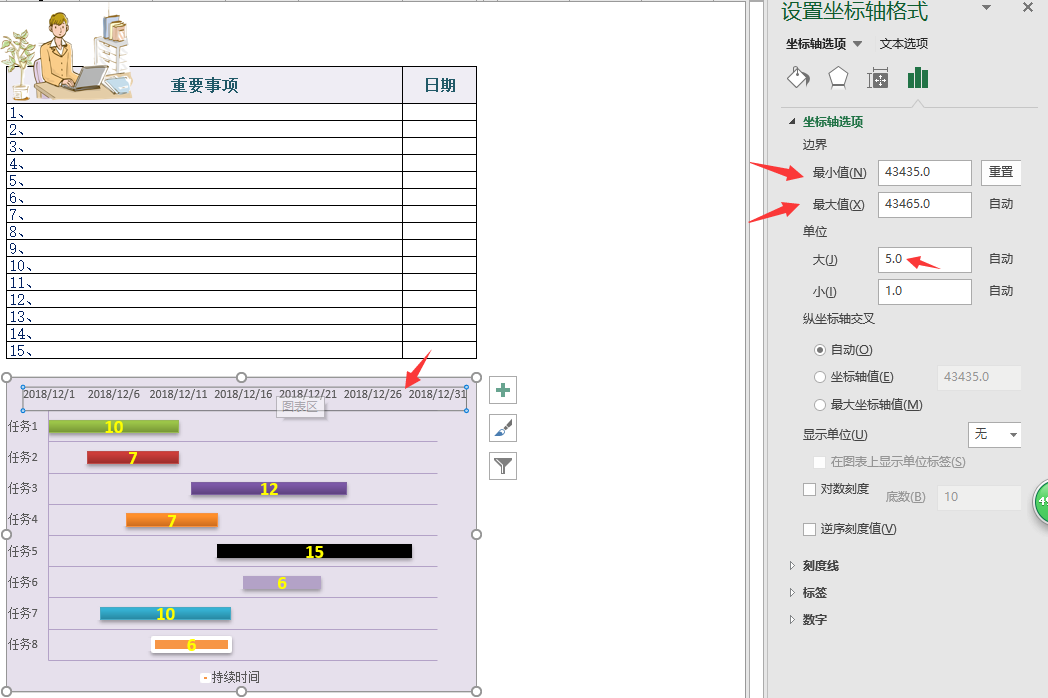
Task: Close the Format Axis pane
Action: click(x=1028, y=7)
